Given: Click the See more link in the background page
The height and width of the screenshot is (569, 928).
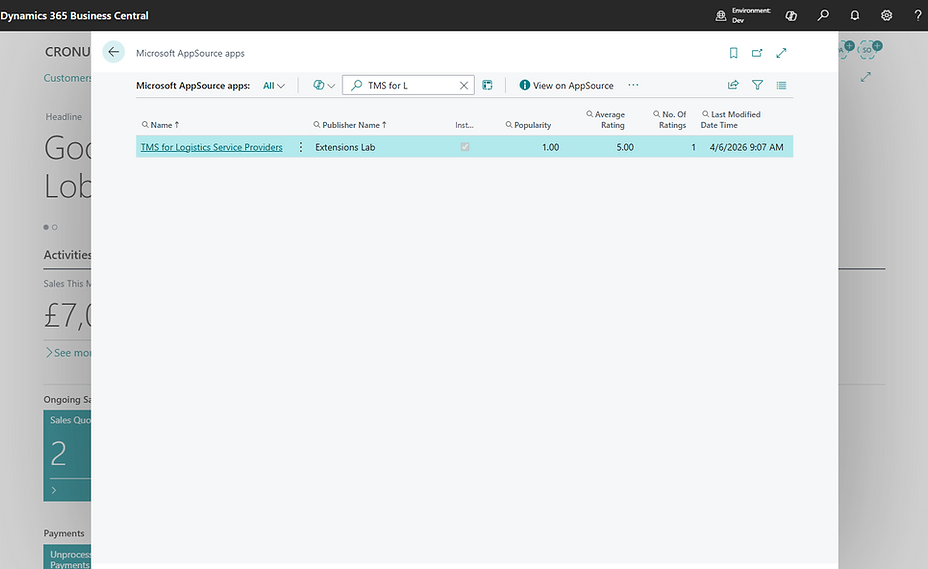Looking at the screenshot, I should (x=69, y=353).
